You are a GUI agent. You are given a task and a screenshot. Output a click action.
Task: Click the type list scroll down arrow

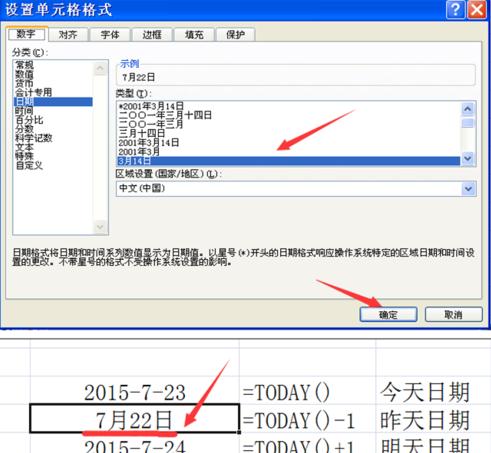pos(468,158)
